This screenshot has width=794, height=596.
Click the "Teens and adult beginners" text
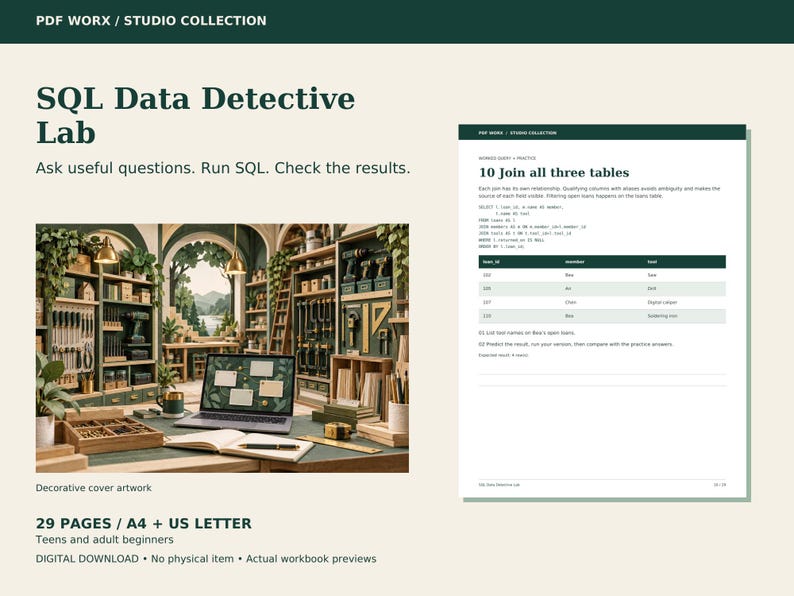[x=104, y=540]
